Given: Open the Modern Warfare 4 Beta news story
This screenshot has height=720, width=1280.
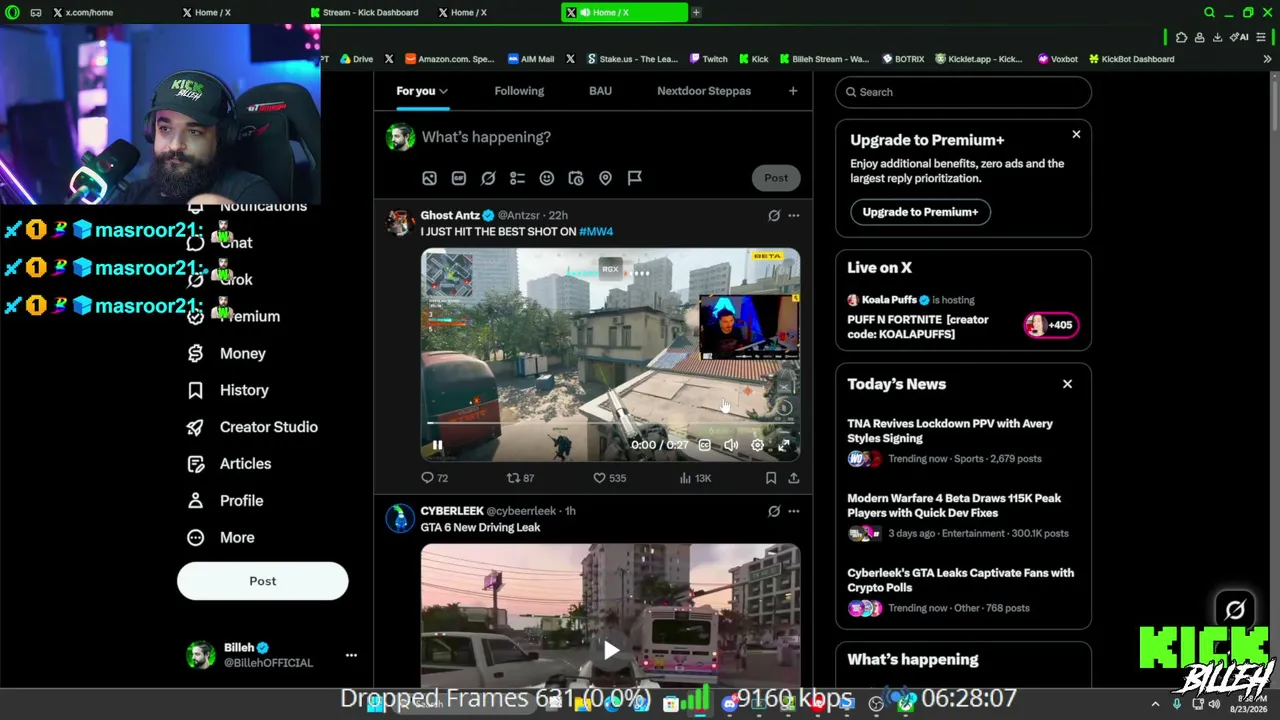Looking at the screenshot, I should pos(963,516).
